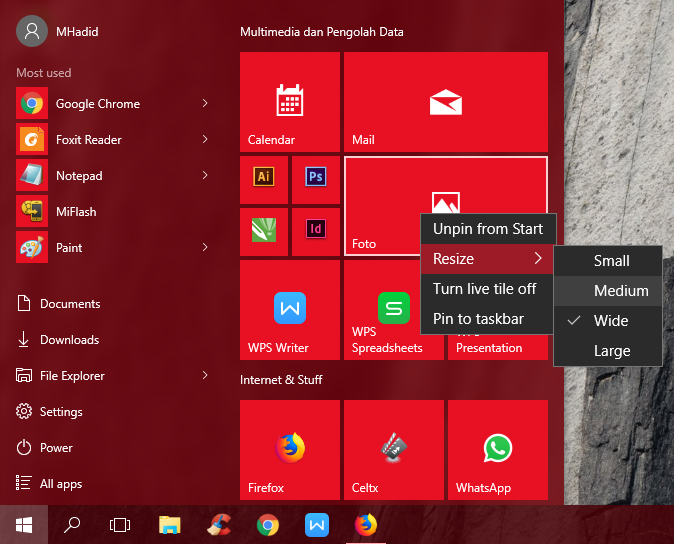Expand the Foxit Reader jump list arrow
The image size is (674, 544).
[x=205, y=139]
